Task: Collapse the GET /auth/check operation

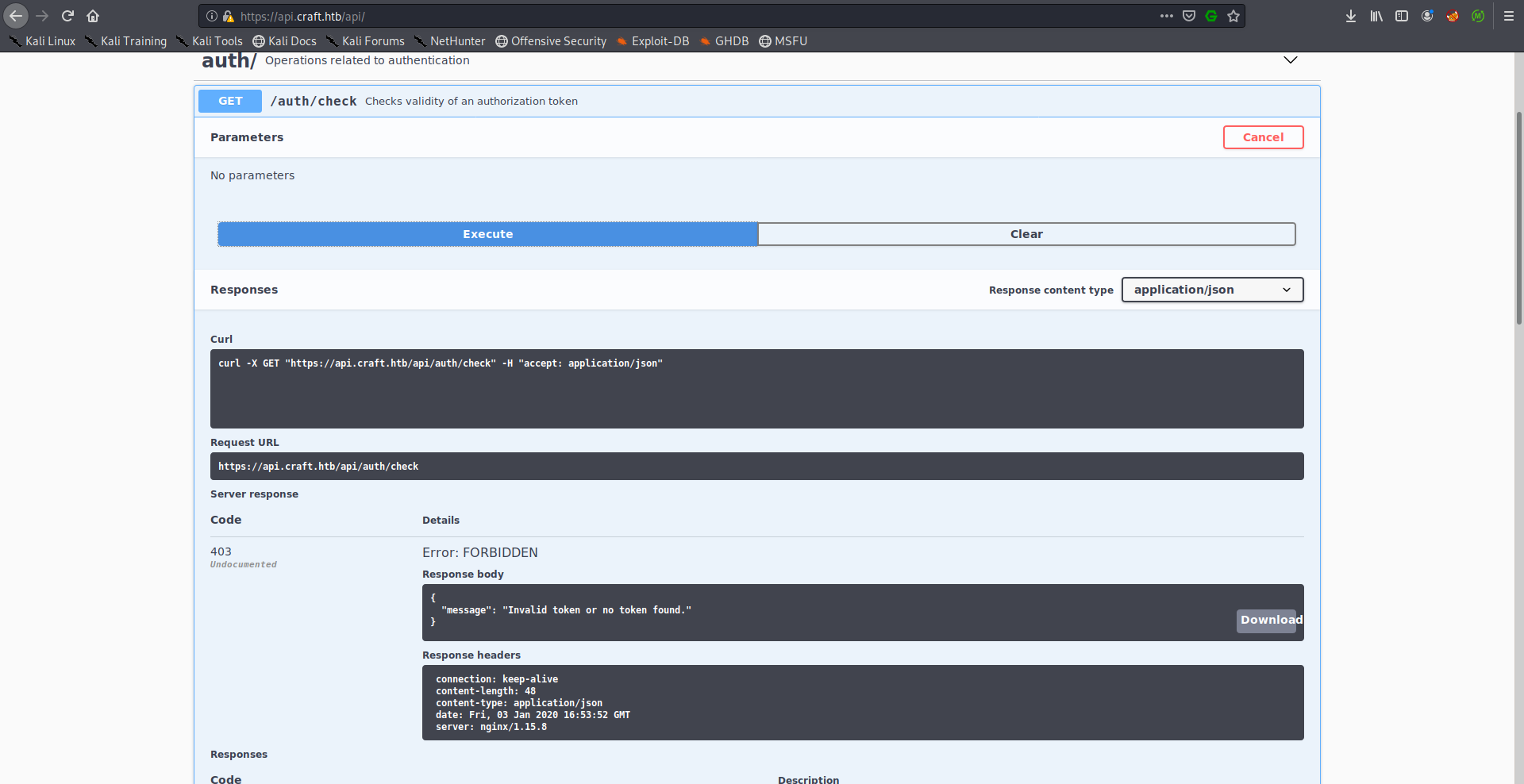Action: pyautogui.click(x=314, y=101)
